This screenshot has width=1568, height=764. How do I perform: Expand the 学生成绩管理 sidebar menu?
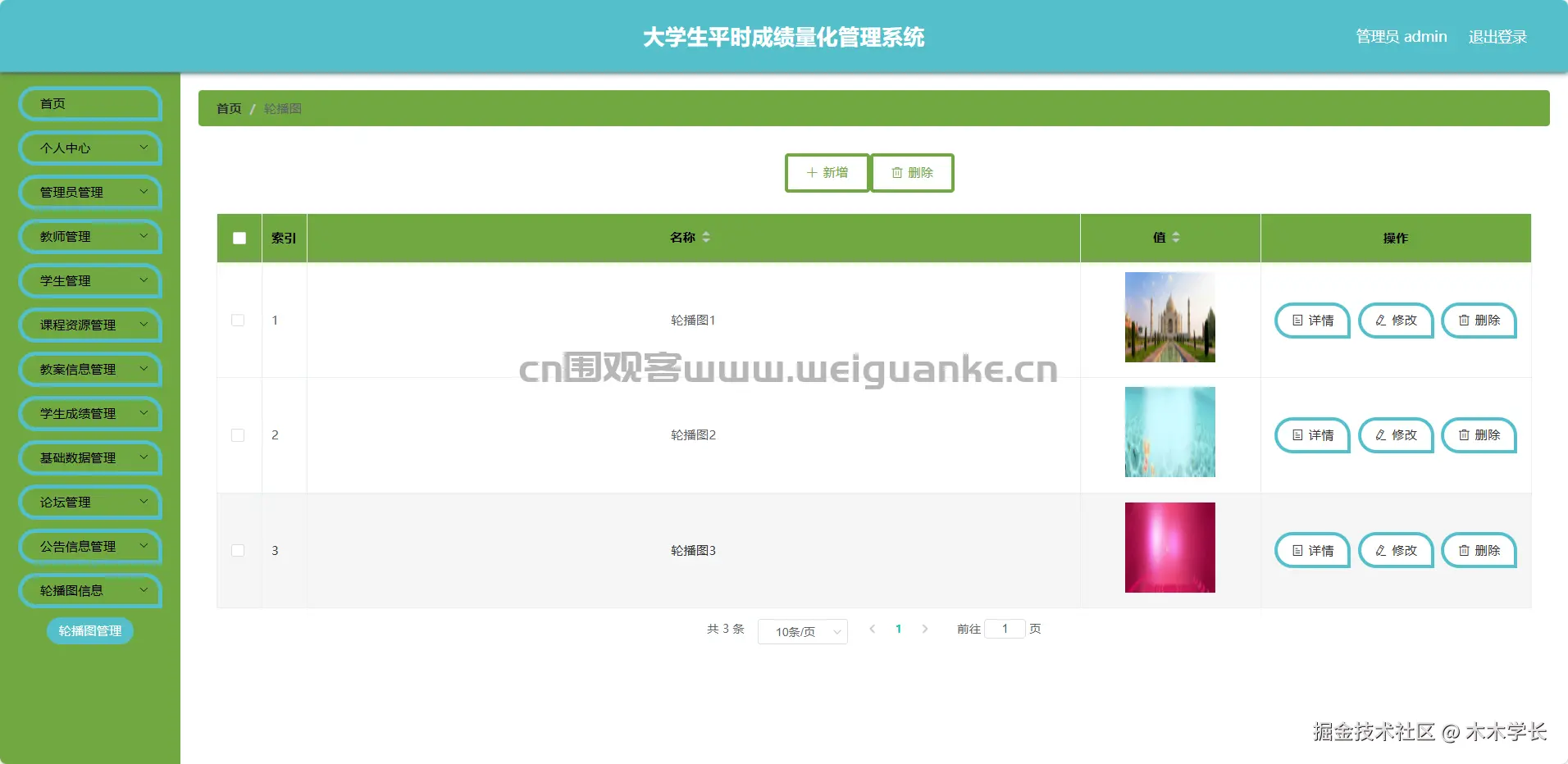point(90,414)
